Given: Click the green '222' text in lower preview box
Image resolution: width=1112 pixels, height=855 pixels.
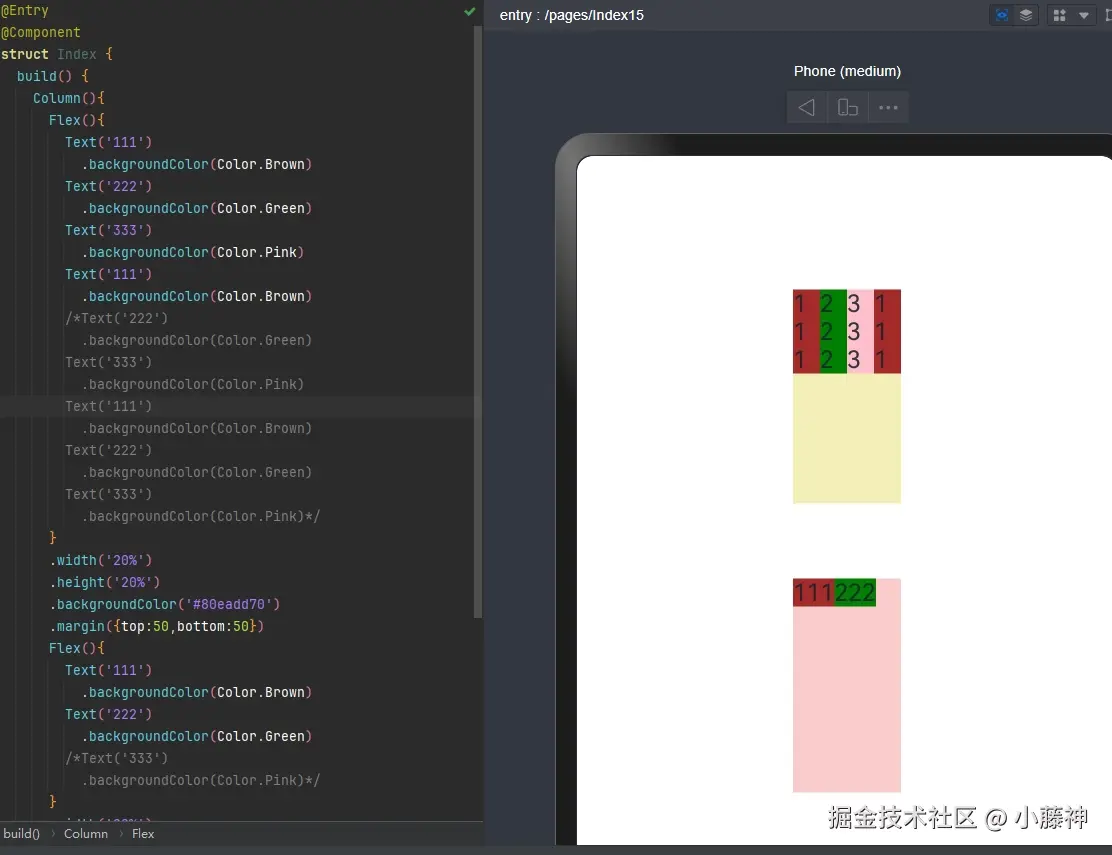Looking at the screenshot, I should pyautogui.click(x=855, y=593).
